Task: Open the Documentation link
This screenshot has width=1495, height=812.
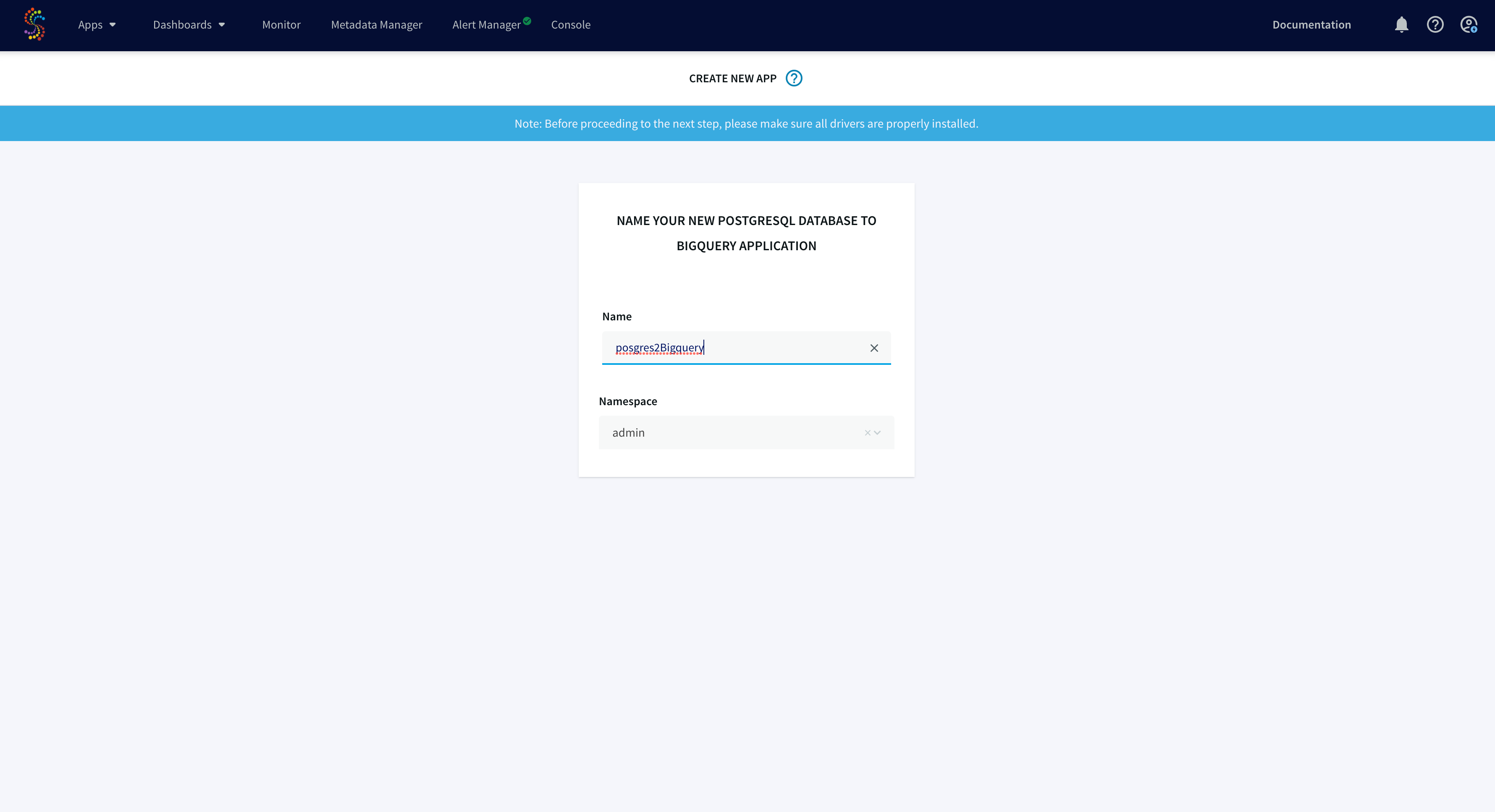Action: pyautogui.click(x=1311, y=24)
